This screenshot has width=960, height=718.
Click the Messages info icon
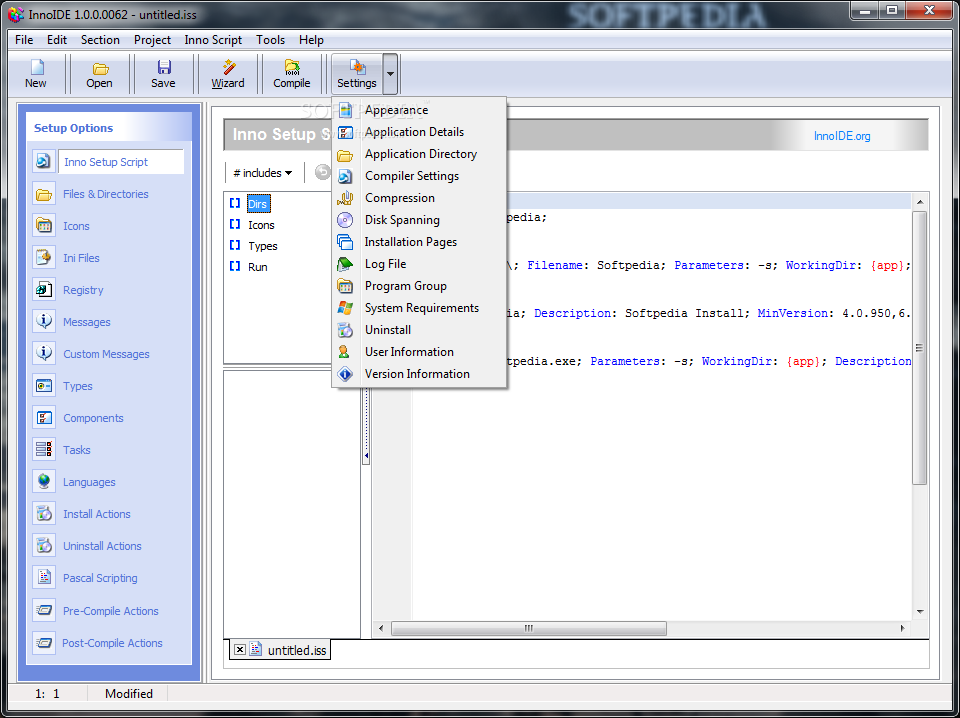tap(43, 321)
